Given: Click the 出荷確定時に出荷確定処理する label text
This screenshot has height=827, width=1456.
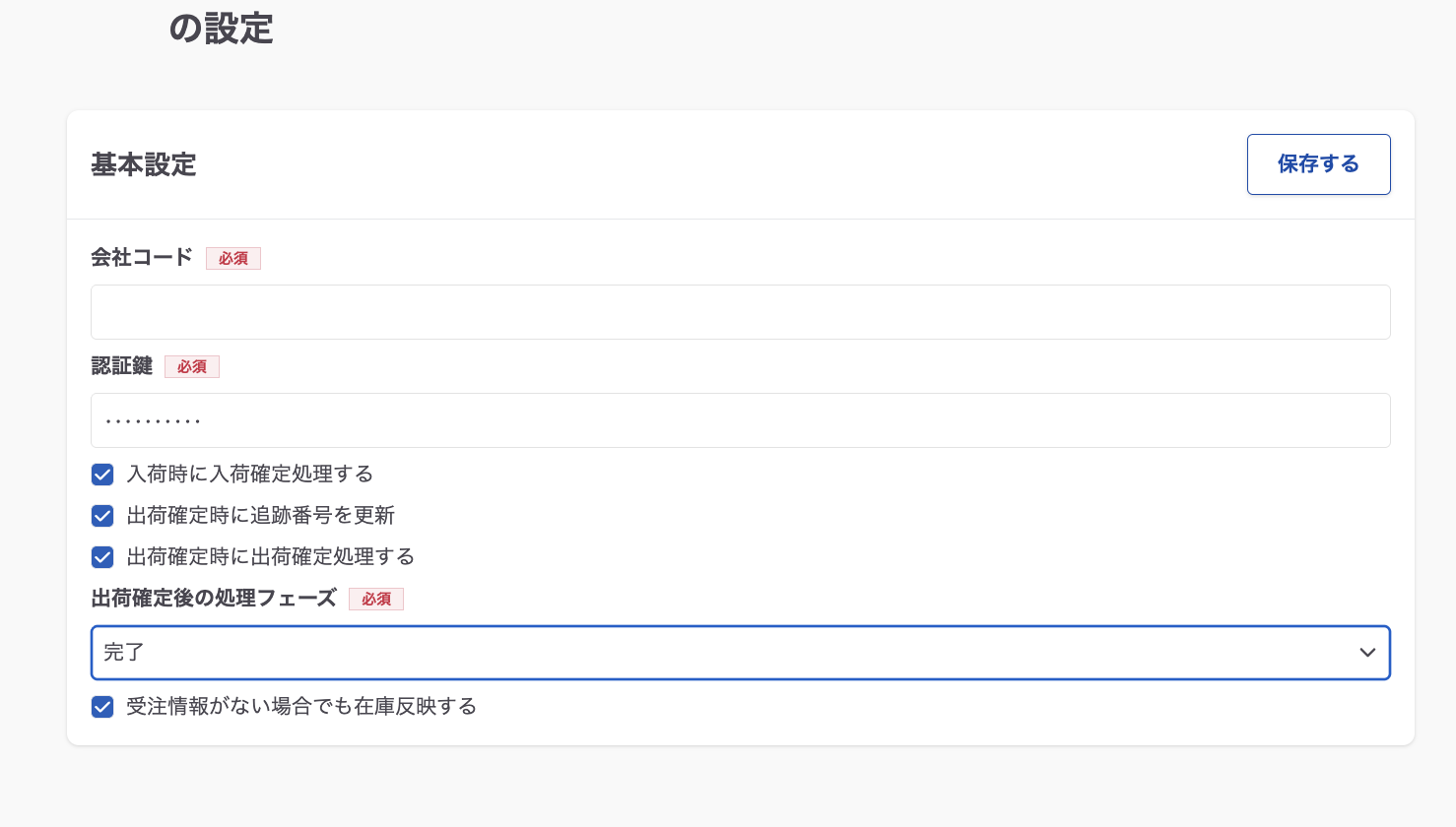Looking at the screenshot, I should click(x=271, y=557).
